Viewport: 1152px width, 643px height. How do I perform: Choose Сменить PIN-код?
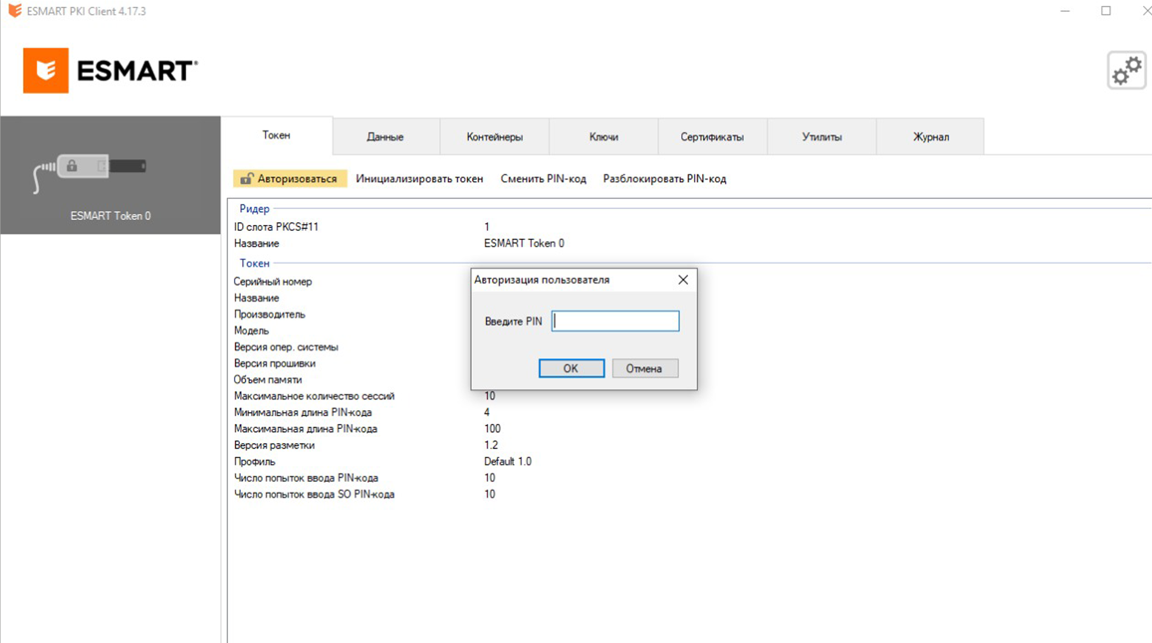[x=543, y=179]
